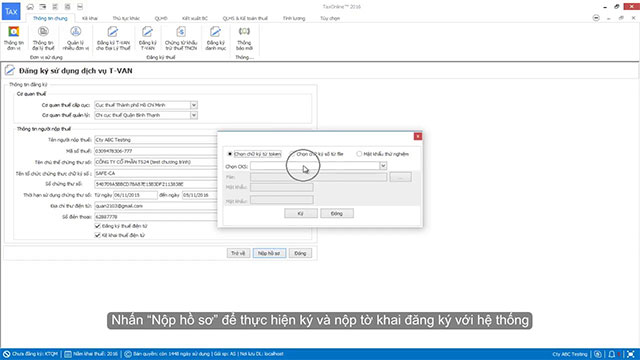Expand Cơ quan thuế quản lý dropdown
Screen dimensions: 640x360
coord(193,115)
